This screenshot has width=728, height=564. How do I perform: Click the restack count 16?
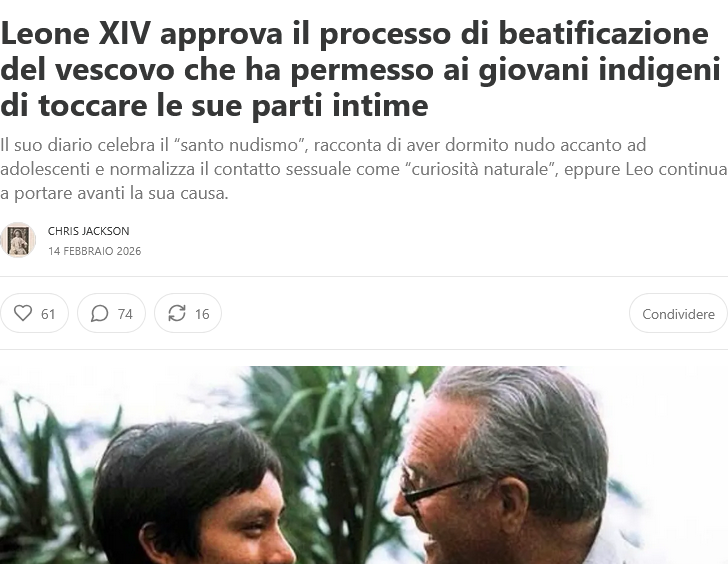(x=202, y=314)
